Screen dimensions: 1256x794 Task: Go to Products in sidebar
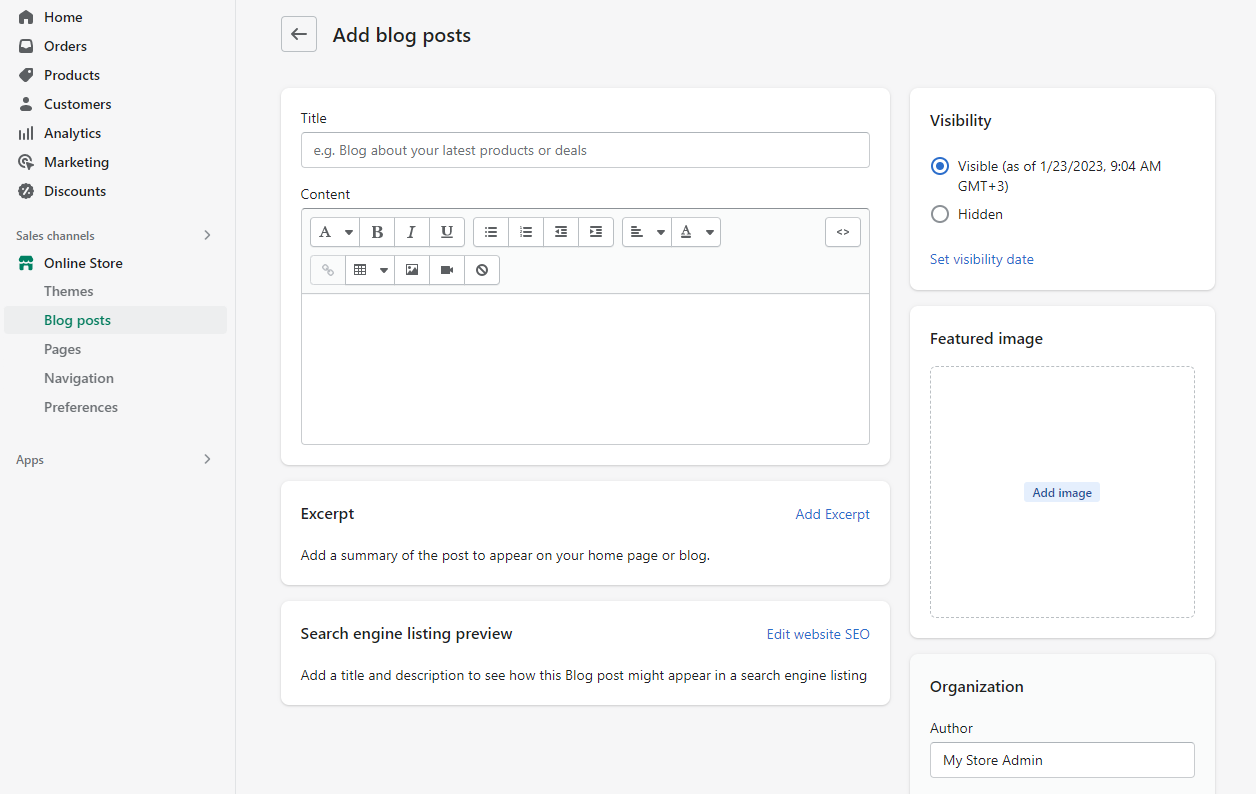[72, 75]
